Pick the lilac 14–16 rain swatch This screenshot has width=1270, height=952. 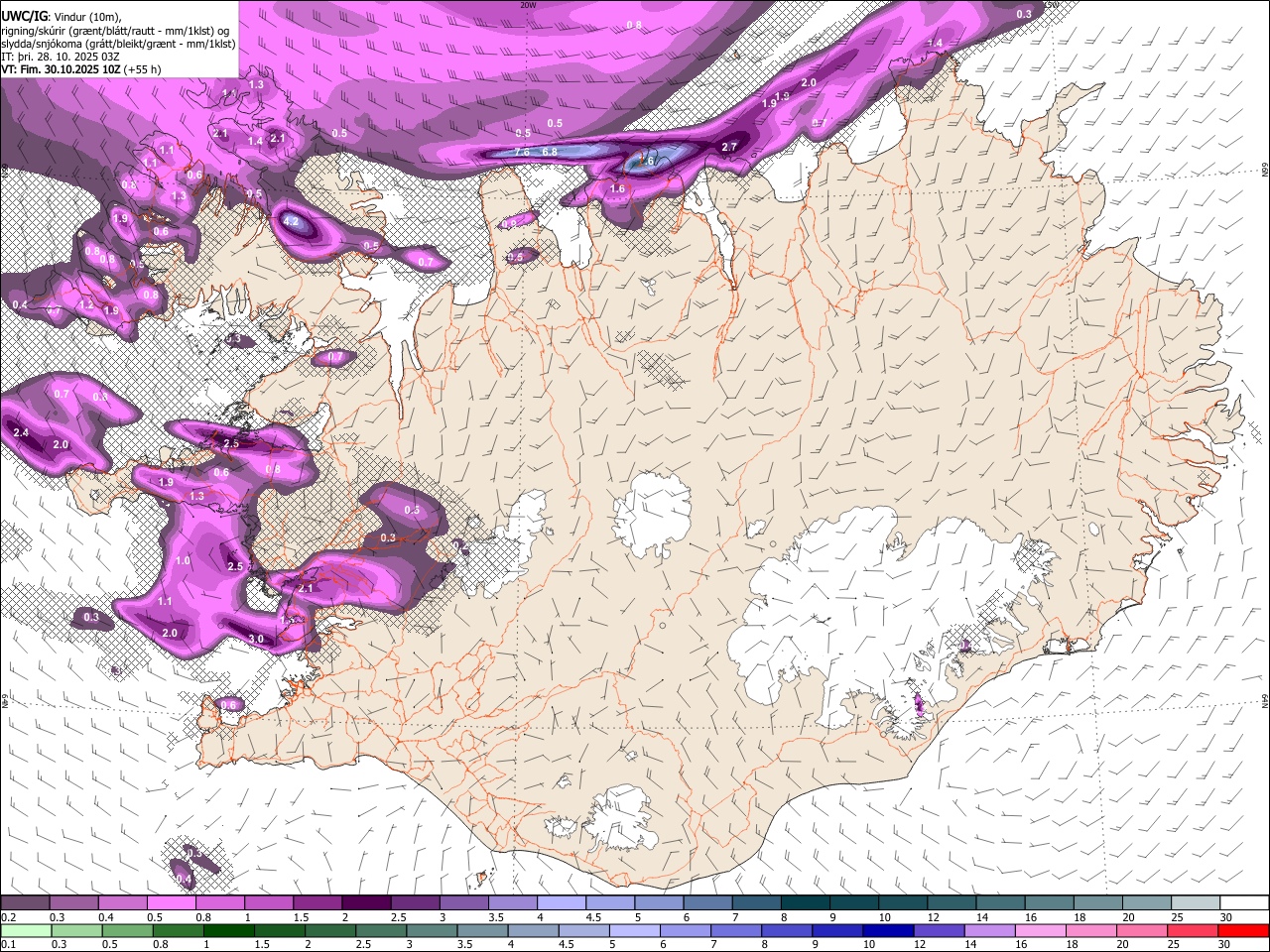pos(991,931)
